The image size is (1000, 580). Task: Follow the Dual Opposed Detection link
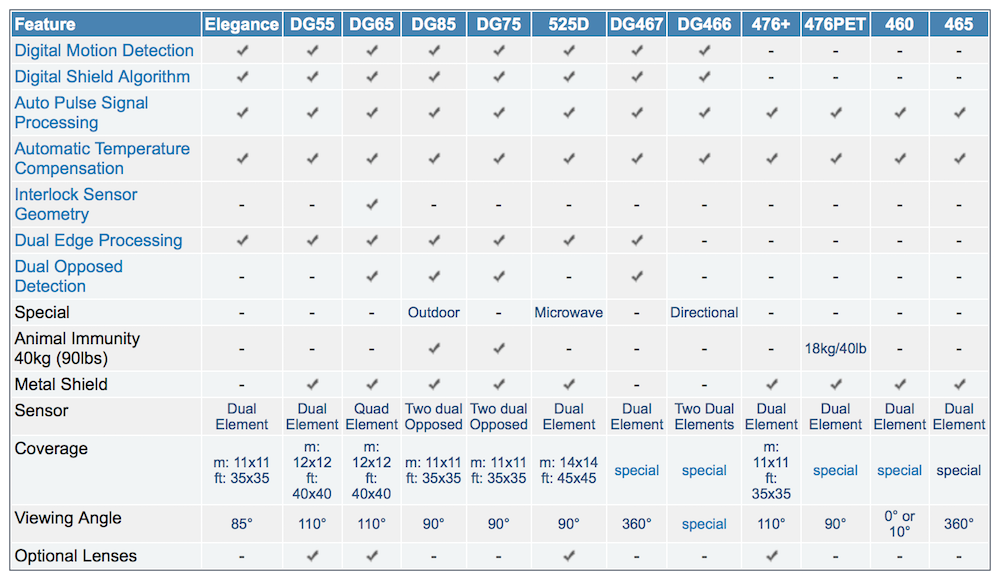click(x=68, y=276)
